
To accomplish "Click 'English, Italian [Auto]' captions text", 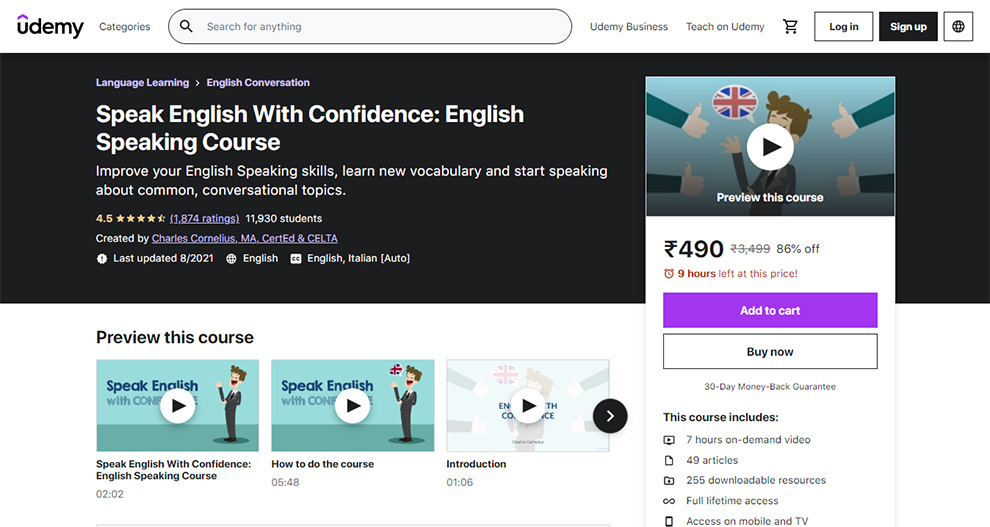I will pos(358,258).
